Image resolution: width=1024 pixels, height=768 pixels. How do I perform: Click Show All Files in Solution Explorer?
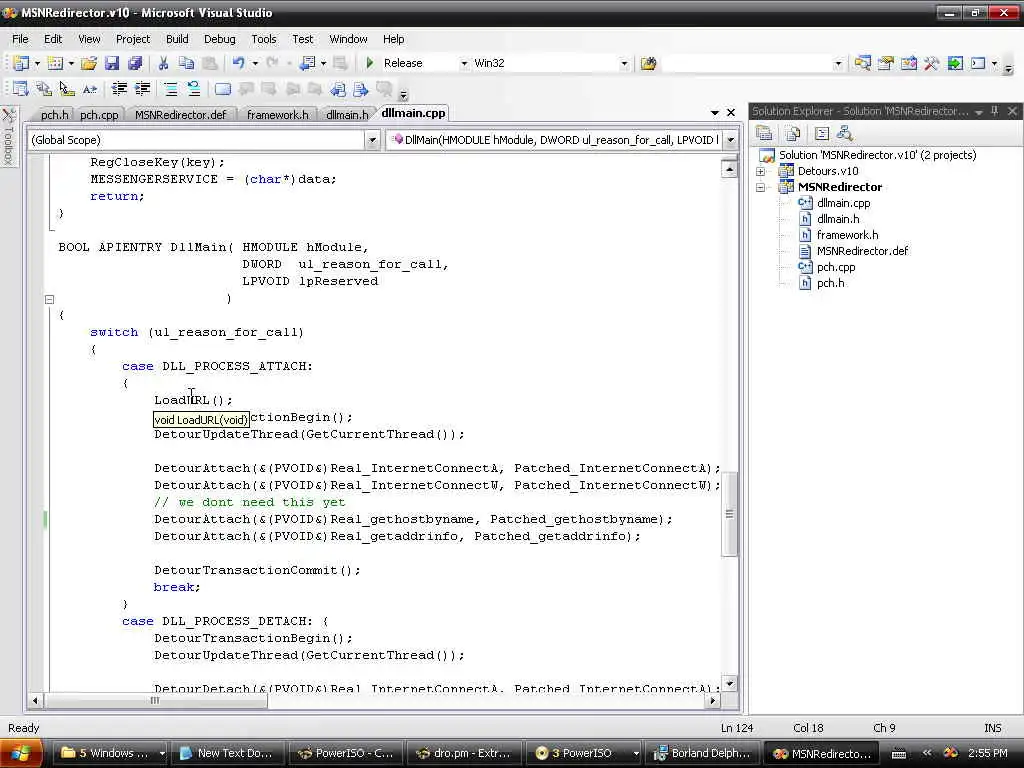(793, 134)
